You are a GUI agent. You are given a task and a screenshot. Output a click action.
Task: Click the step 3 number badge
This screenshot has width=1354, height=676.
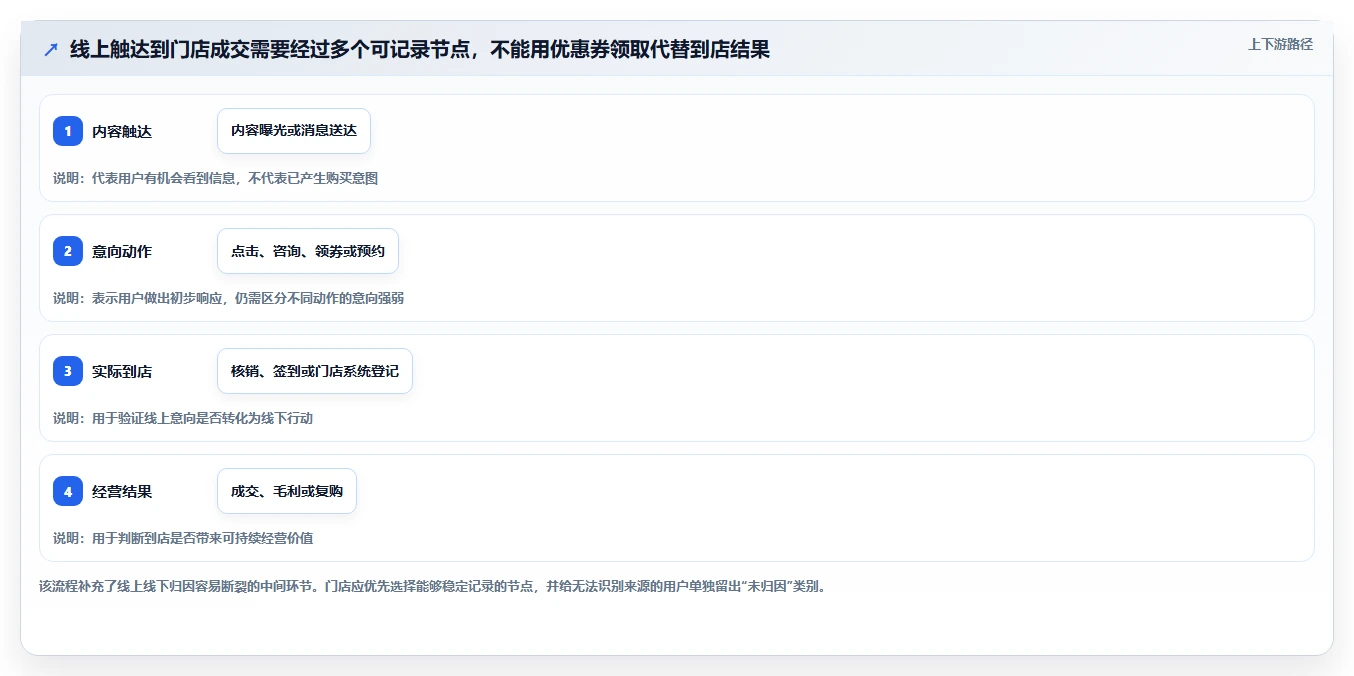tap(68, 371)
